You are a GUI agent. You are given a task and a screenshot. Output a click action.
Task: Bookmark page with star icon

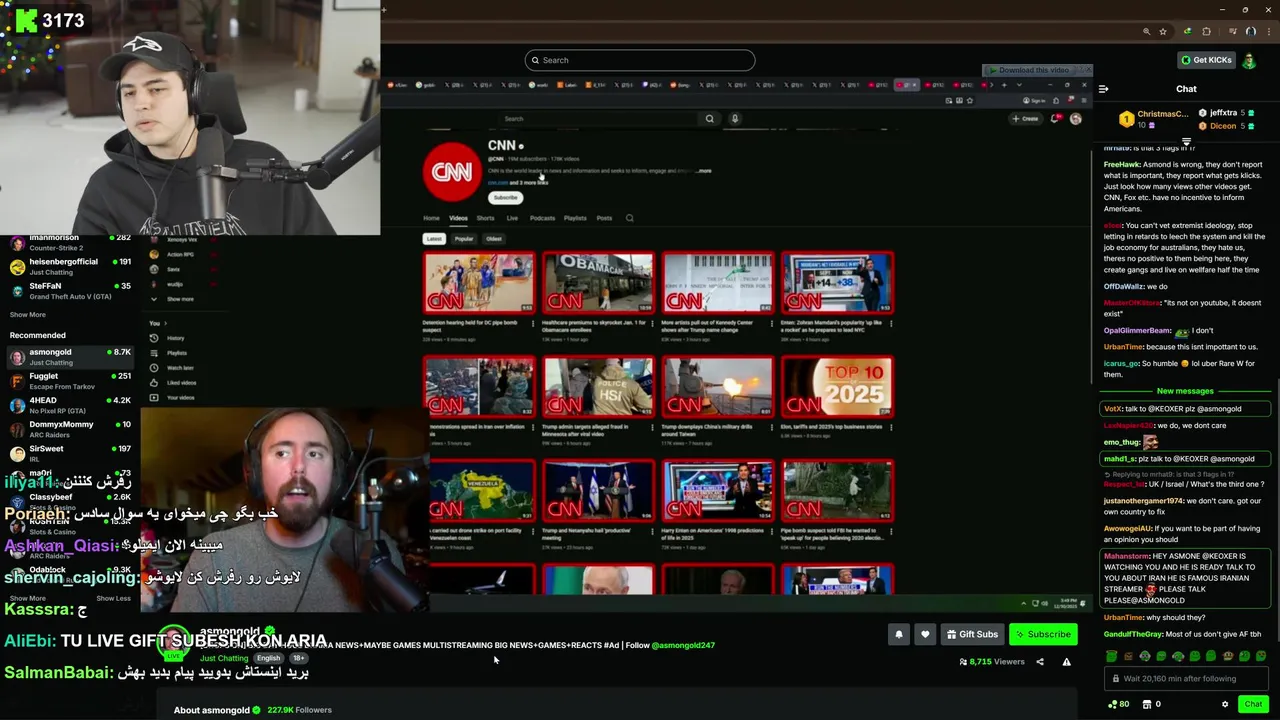tap(1163, 32)
